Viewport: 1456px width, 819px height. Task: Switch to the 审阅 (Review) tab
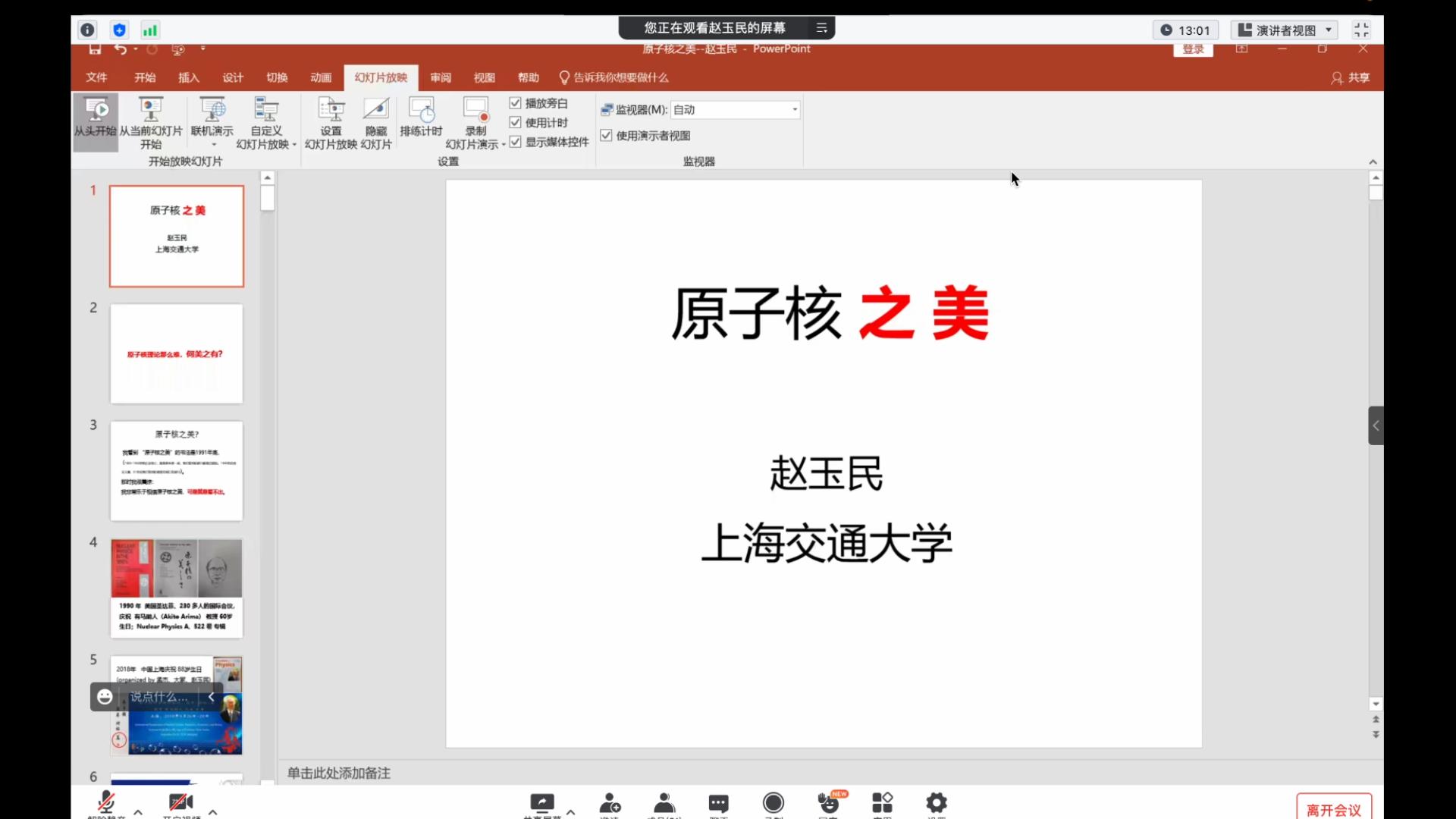[441, 77]
